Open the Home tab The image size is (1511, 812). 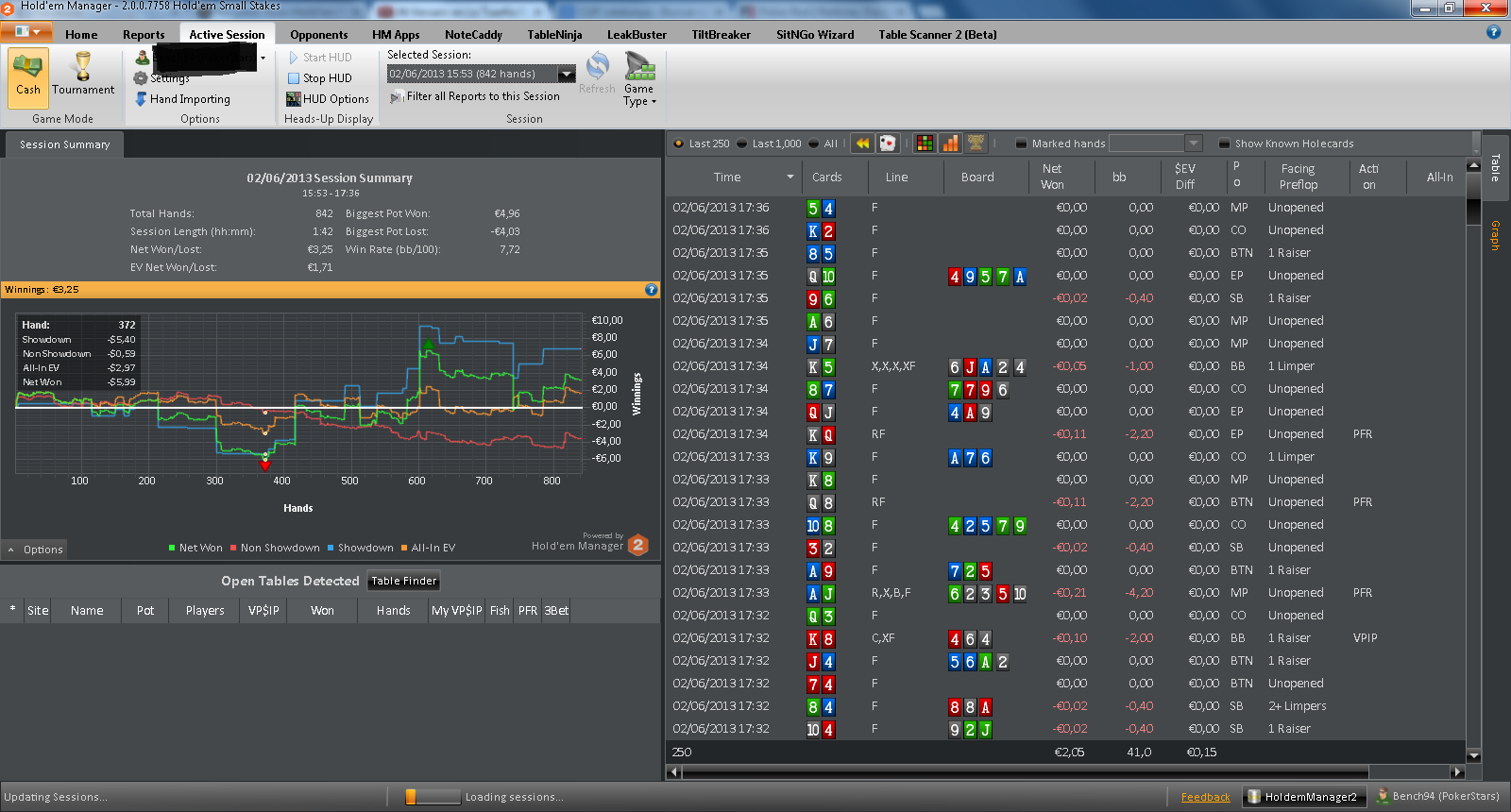(81, 34)
